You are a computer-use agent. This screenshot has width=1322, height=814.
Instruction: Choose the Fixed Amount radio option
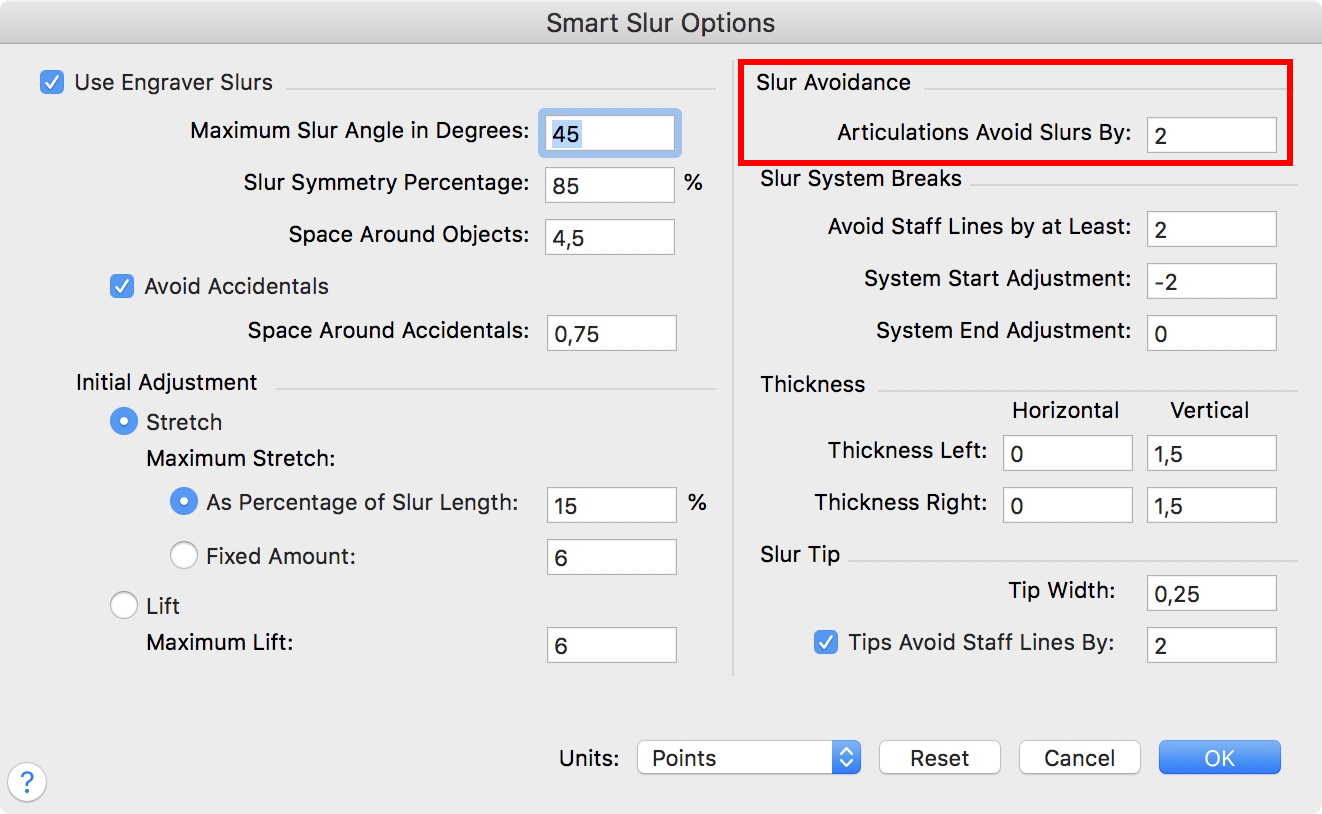point(184,556)
